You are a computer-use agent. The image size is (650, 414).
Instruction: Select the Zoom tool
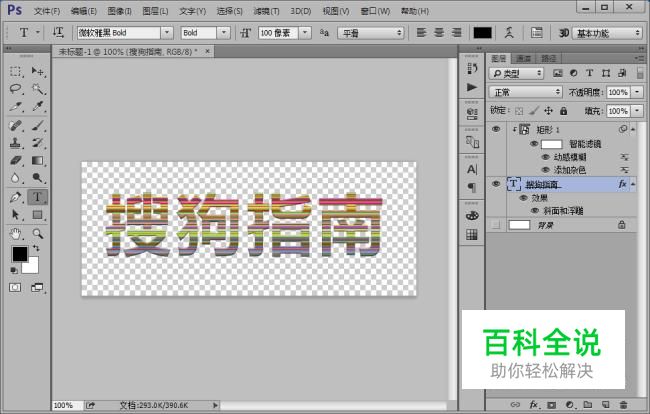click(38, 234)
